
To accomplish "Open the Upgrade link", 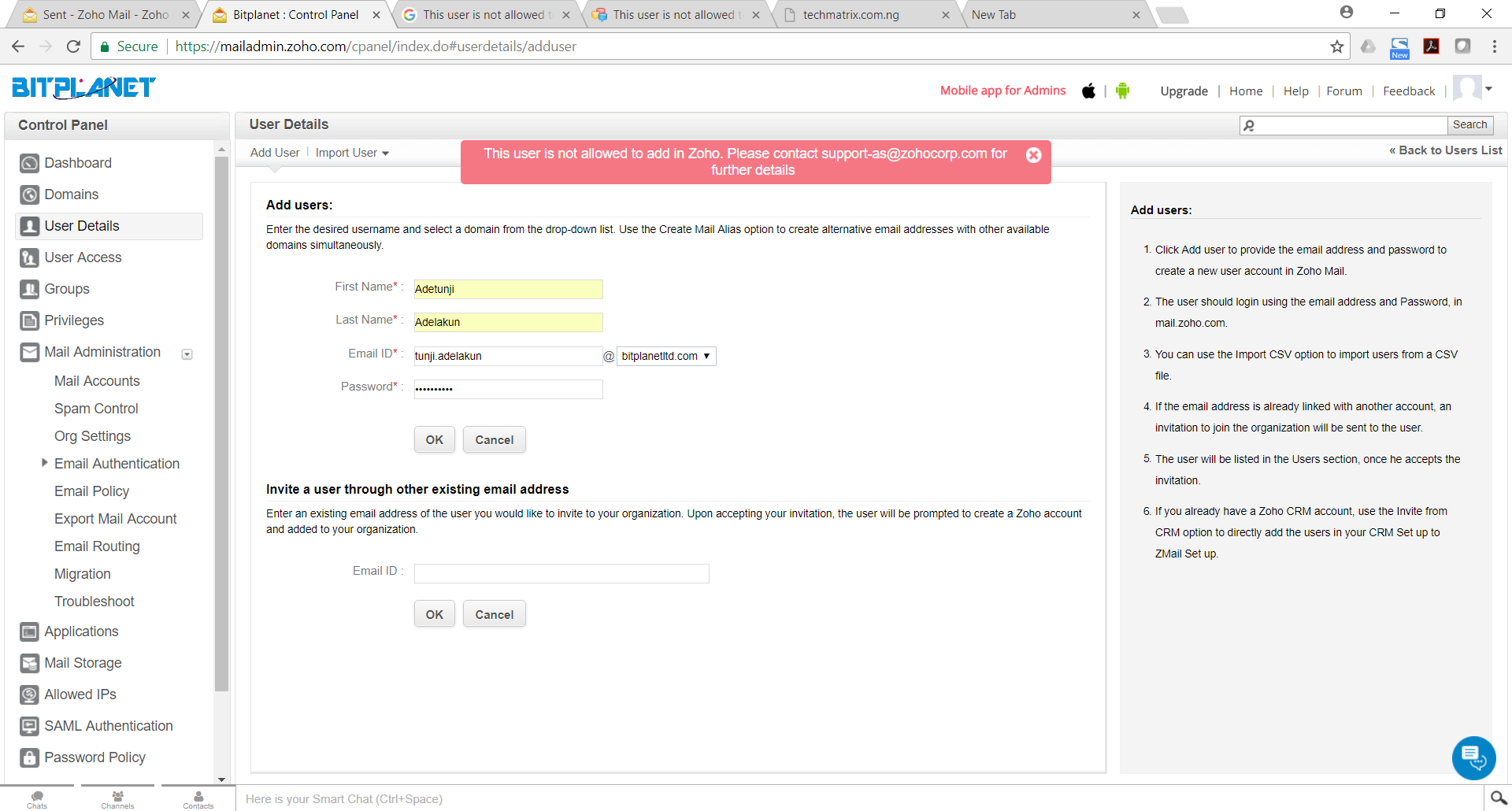I will click(1184, 91).
